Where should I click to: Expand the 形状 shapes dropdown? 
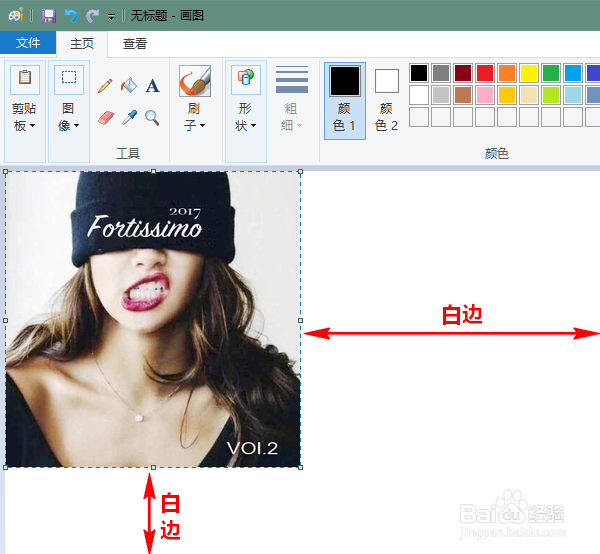(246, 117)
